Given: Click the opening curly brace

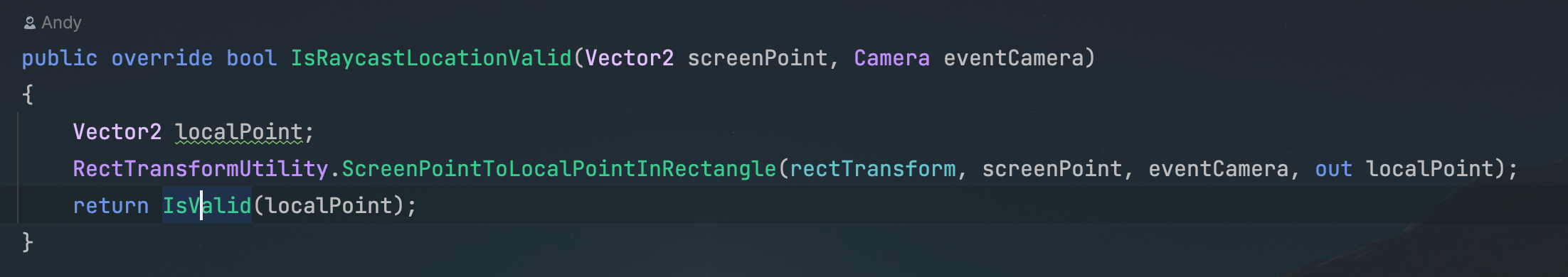Looking at the screenshot, I should click(x=28, y=94).
